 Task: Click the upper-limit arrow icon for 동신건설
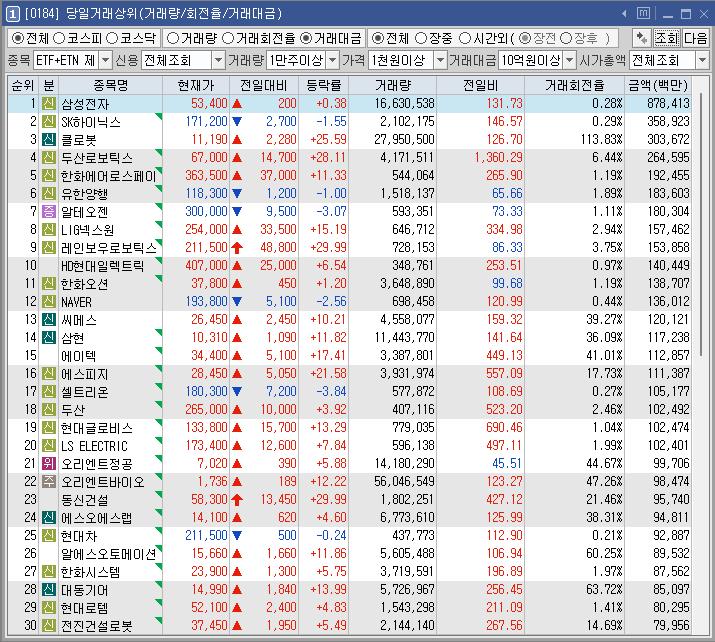click(237, 500)
